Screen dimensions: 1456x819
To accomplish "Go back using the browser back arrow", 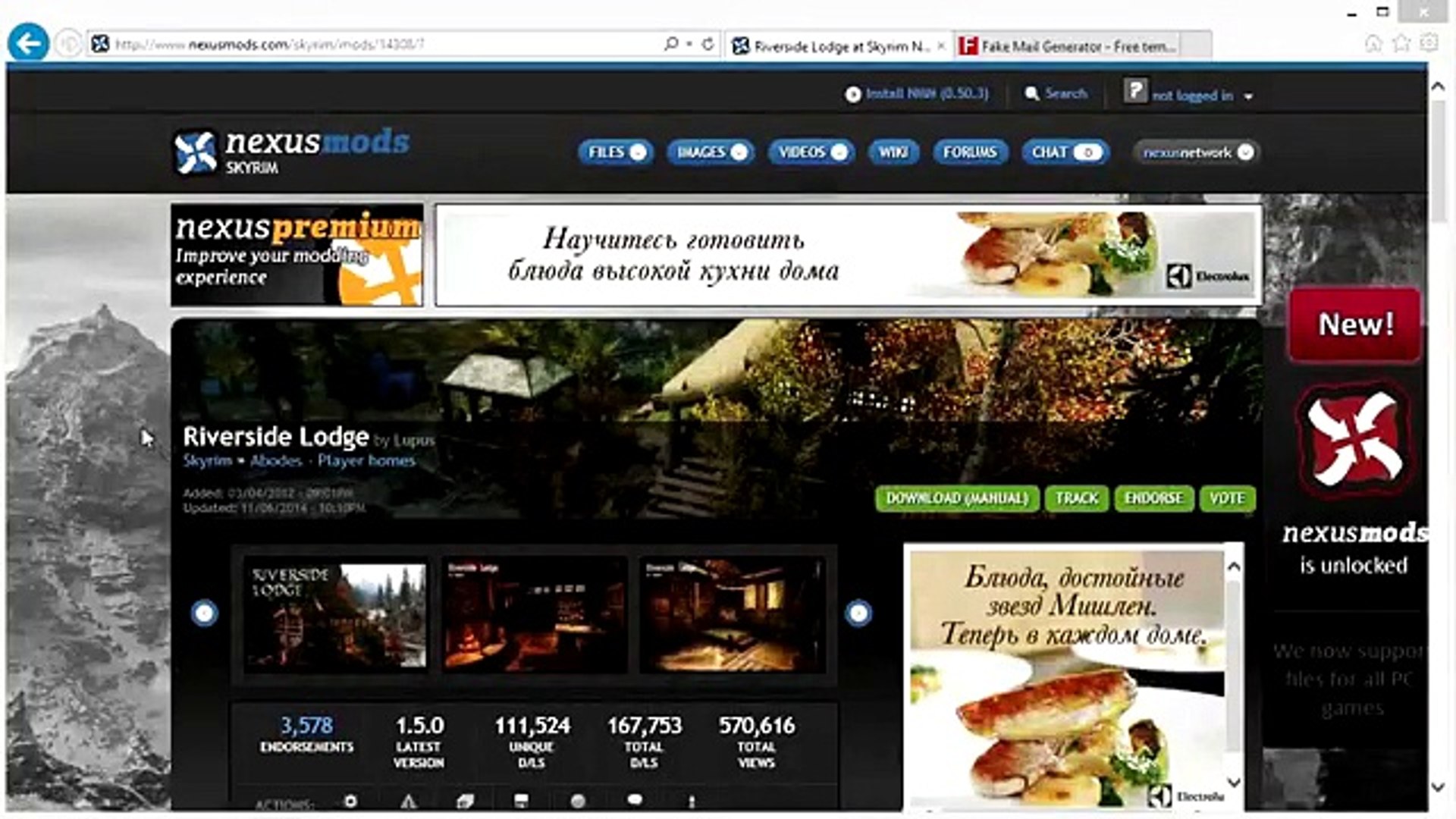I will coord(28,44).
